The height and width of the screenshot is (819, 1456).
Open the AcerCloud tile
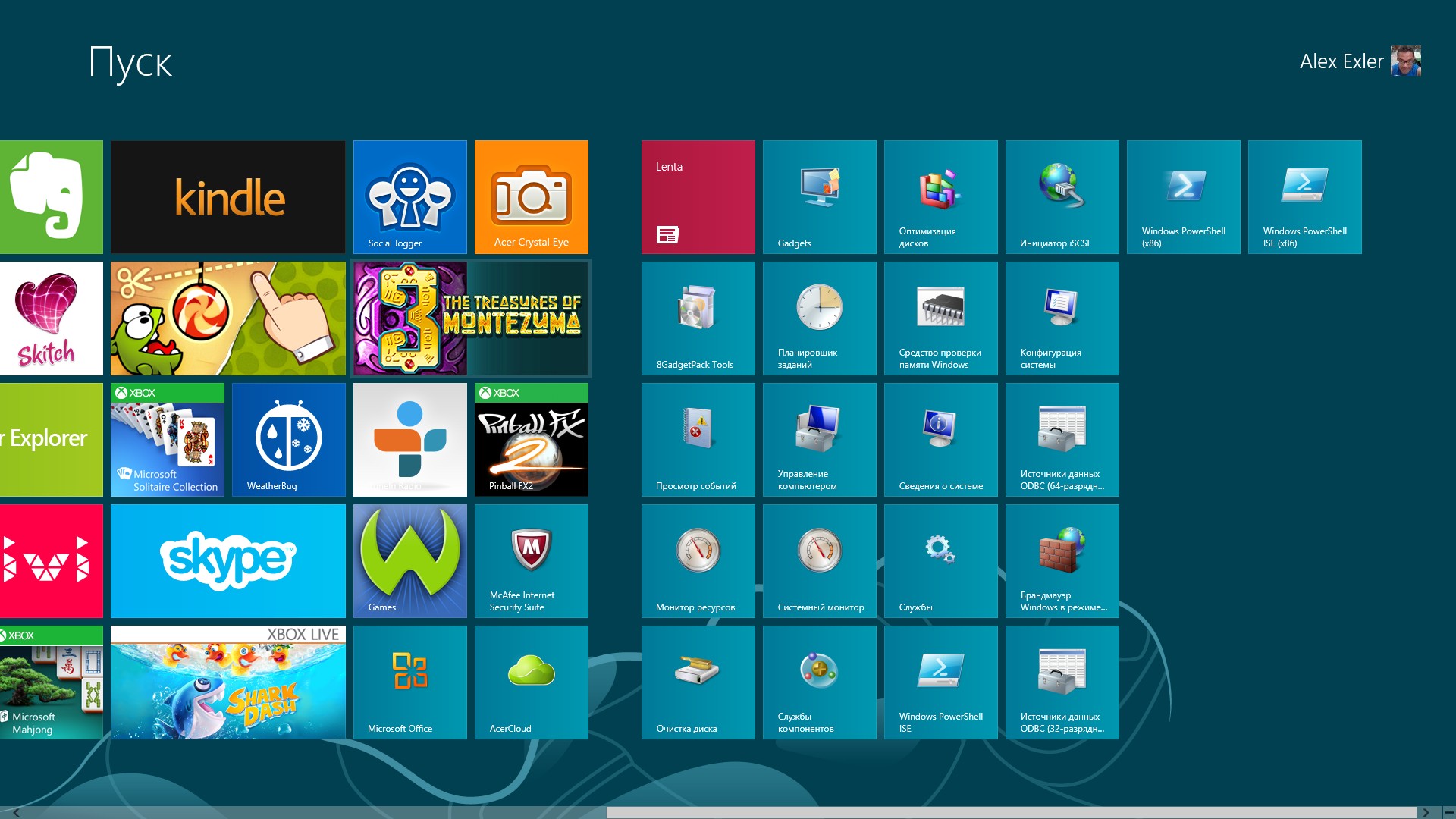click(x=531, y=682)
